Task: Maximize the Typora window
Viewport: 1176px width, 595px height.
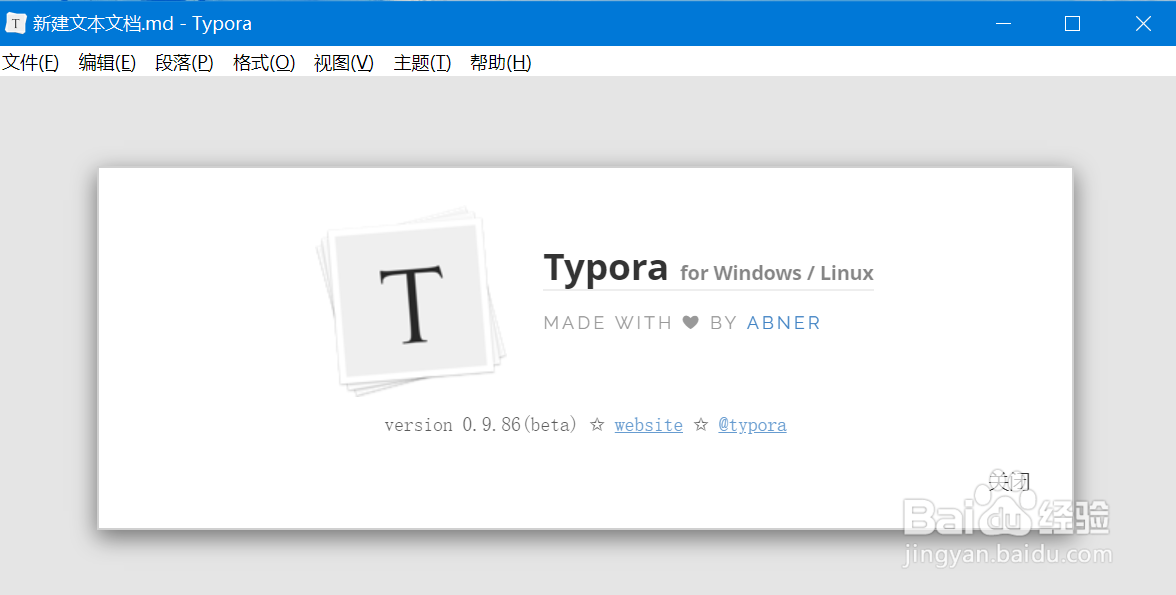Action: [x=1072, y=23]
